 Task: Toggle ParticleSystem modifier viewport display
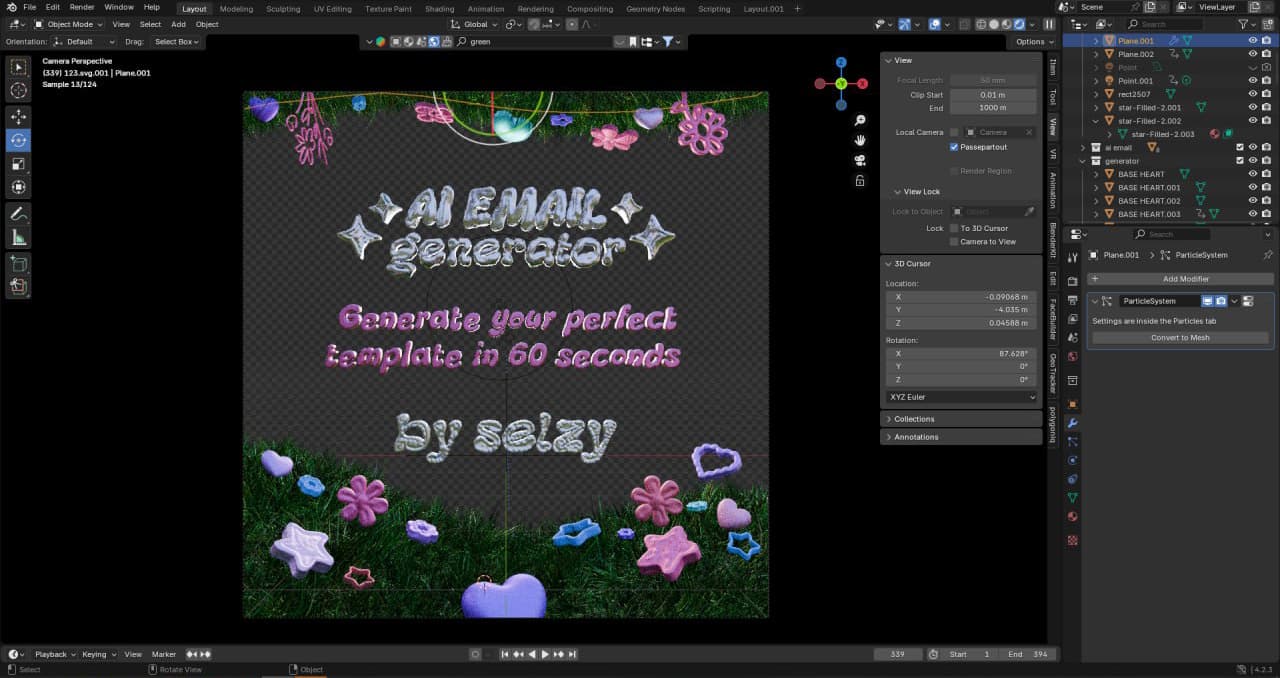[1207, 301]
